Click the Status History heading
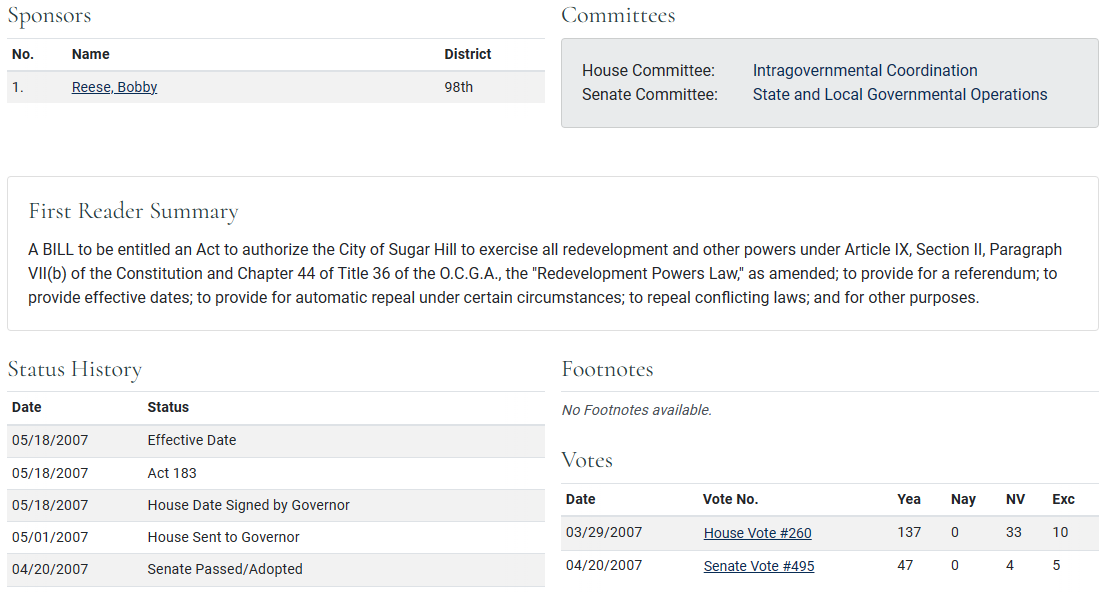This screenshot has height=592, width=1107. (x=75, y=369)
